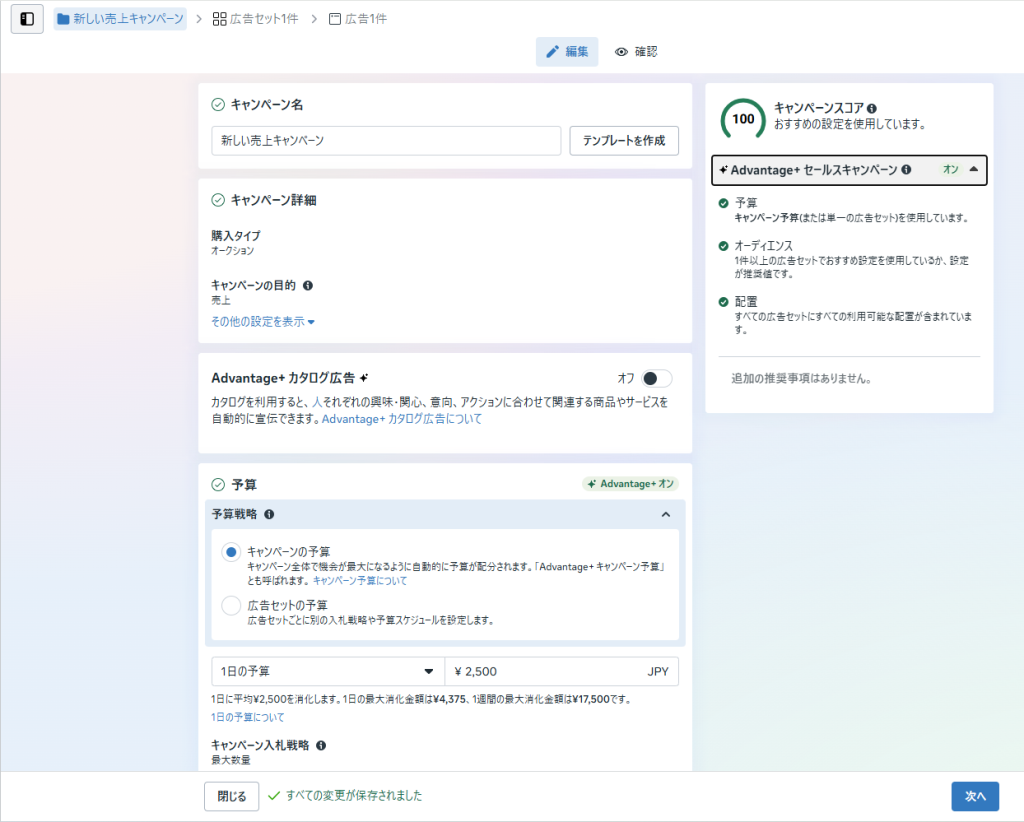Screen dimensions: 1024x822
Task: Select キャンペーンの予算 radio button
Action: [231, 552]
